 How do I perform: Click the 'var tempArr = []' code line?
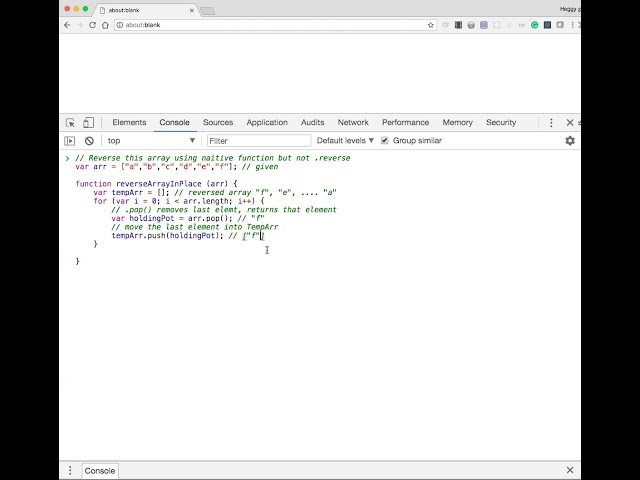click(x=215, y=192)
